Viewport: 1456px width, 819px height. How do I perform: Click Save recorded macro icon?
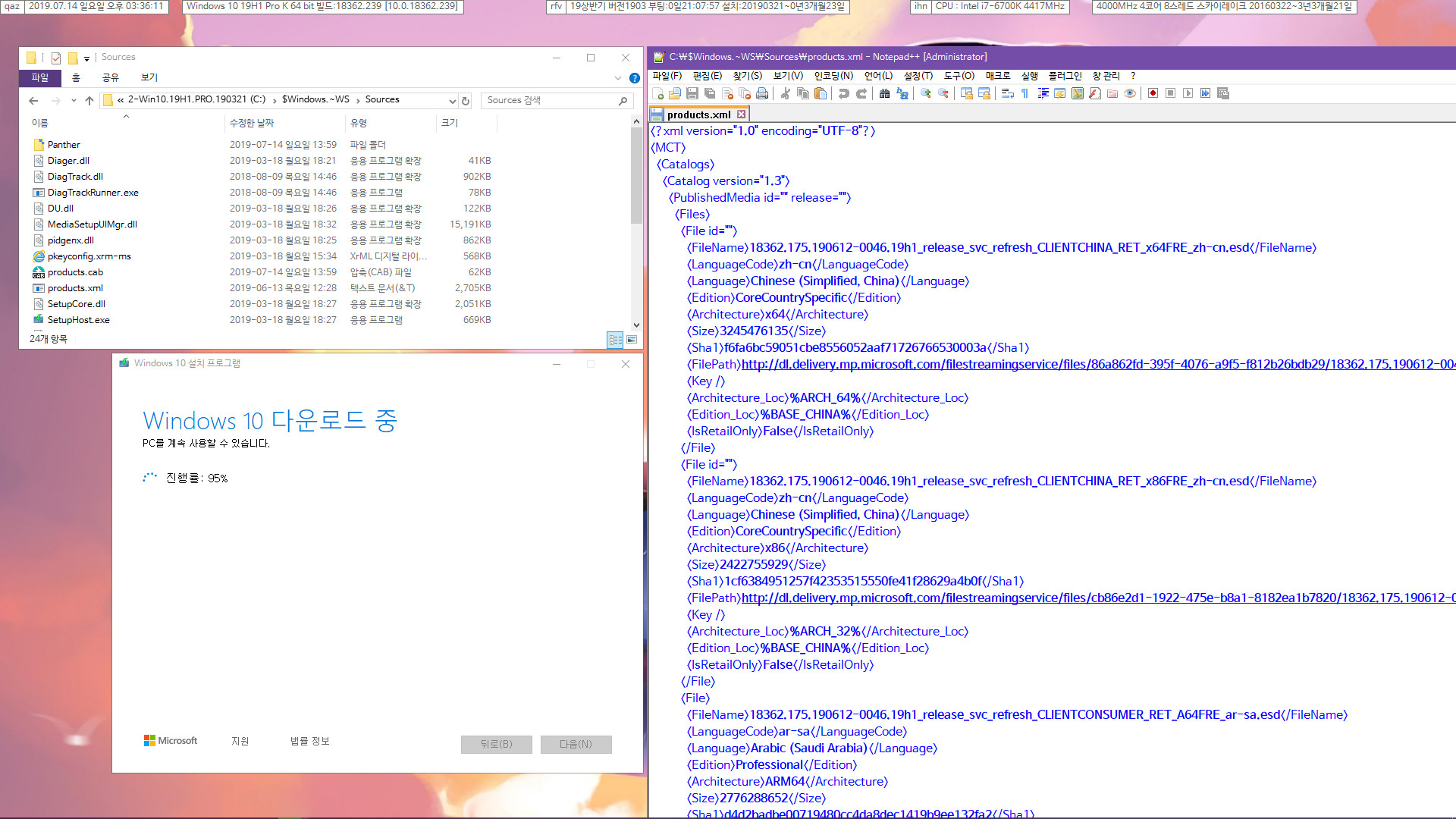pyautogui.click(x=1223, y=93)
